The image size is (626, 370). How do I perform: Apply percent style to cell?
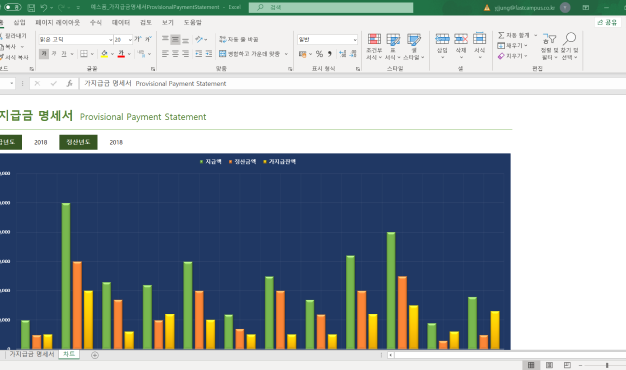(319, 53)
